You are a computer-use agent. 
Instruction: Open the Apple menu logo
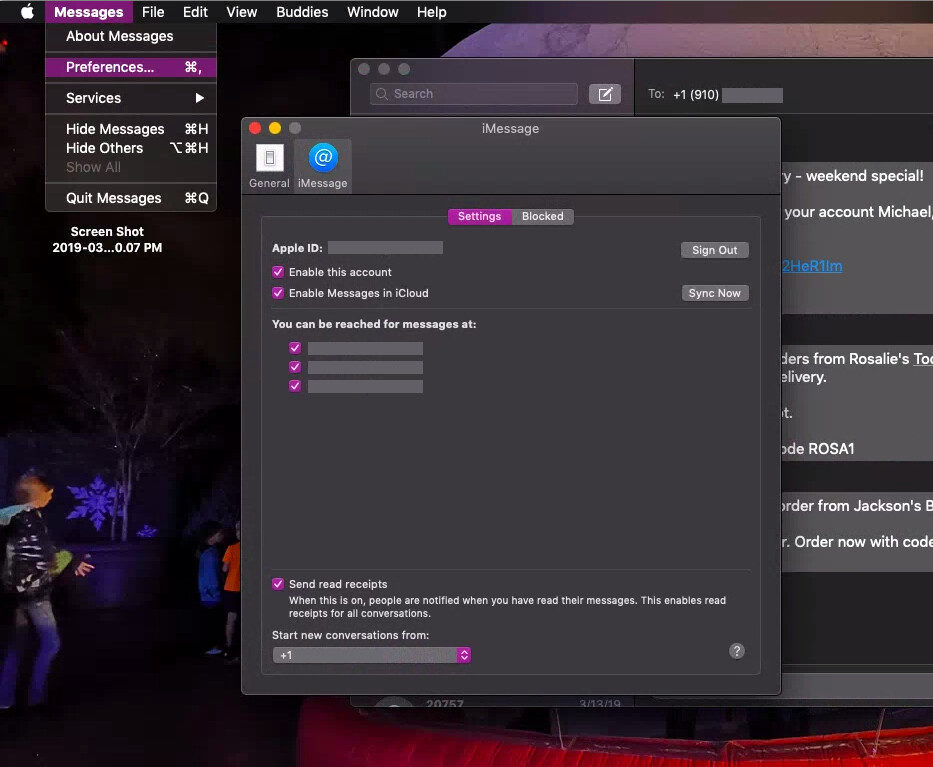(x=27, y=12)
